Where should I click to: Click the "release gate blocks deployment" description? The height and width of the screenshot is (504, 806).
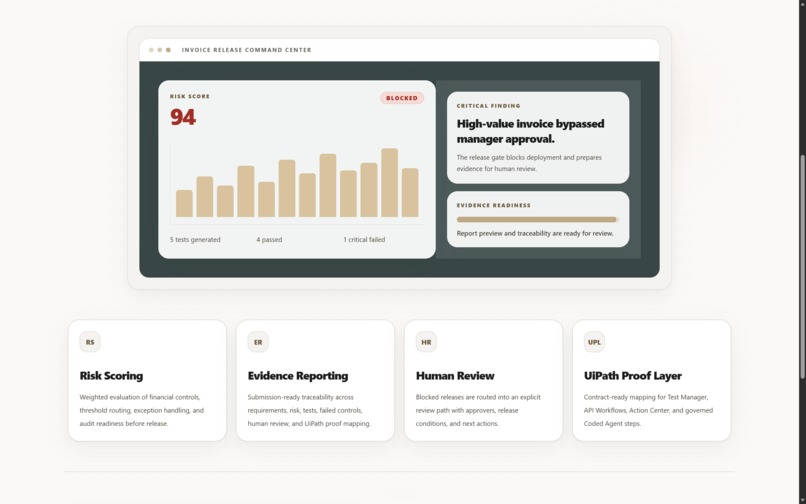(529, 163)
